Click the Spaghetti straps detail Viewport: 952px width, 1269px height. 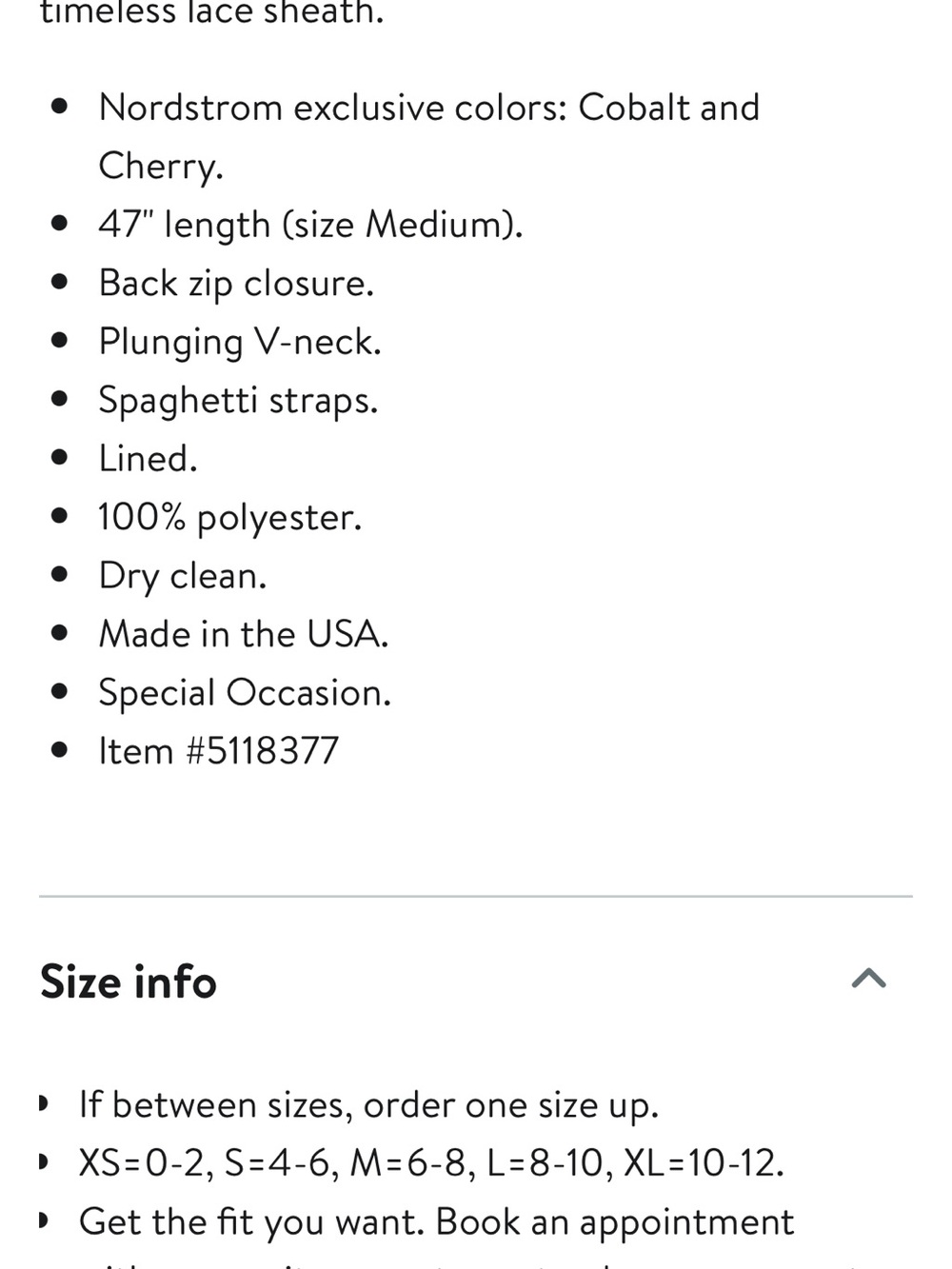pyautogui.click(x=238, y=400)
